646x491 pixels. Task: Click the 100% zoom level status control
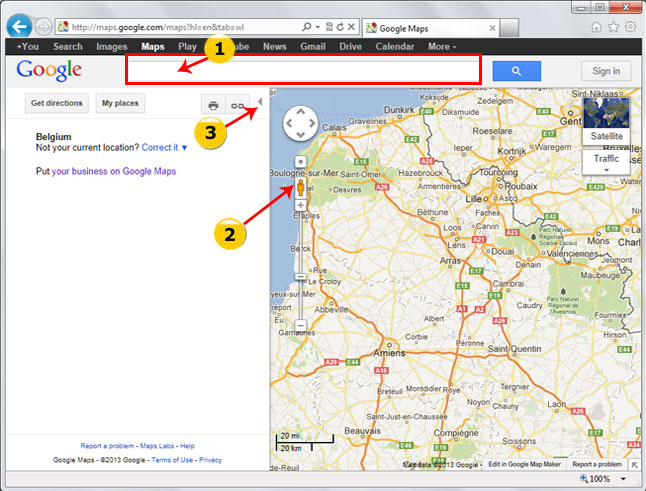(595, 479)
